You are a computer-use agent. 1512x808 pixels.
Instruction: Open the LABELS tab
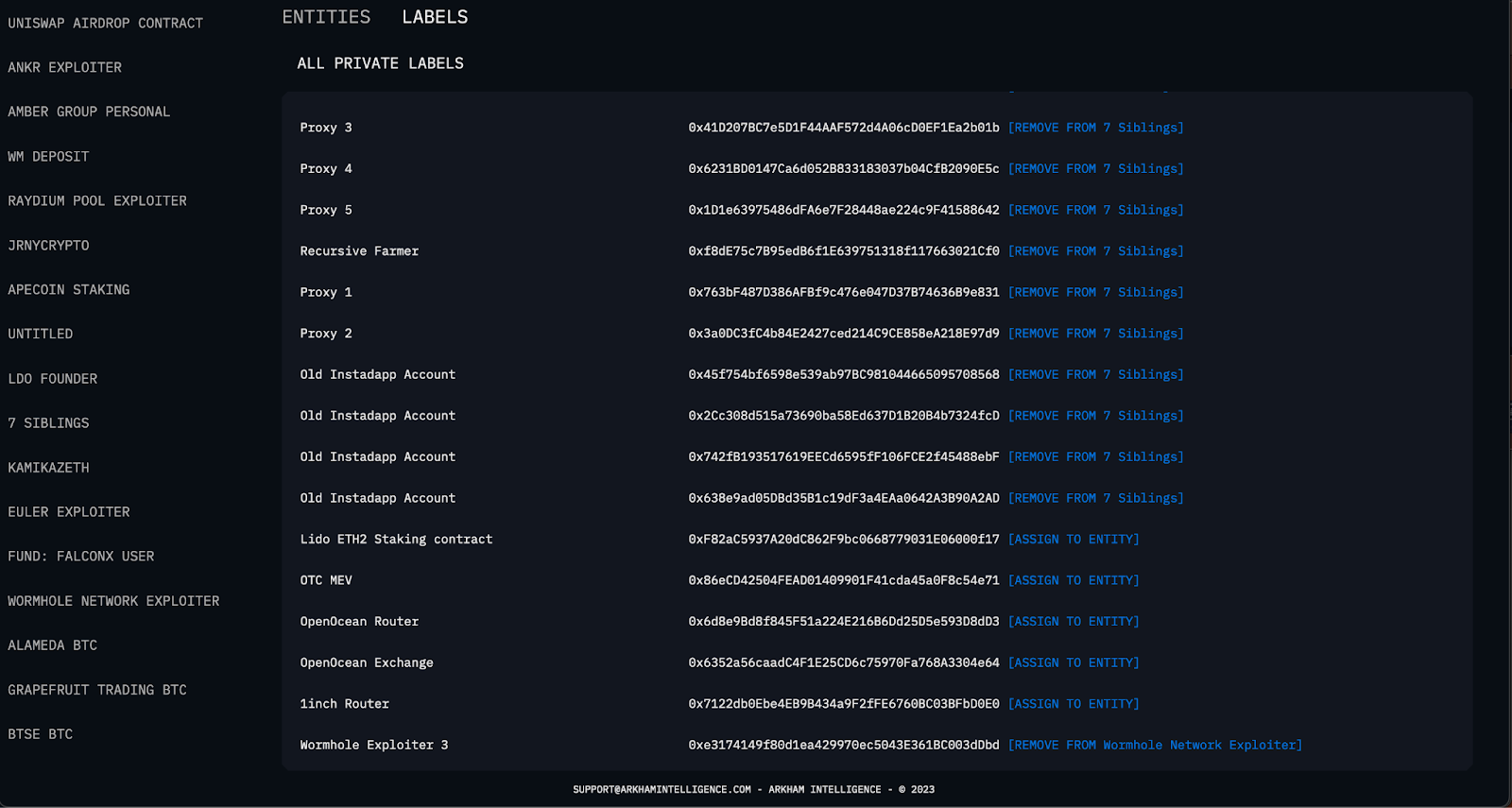[435, 17]
